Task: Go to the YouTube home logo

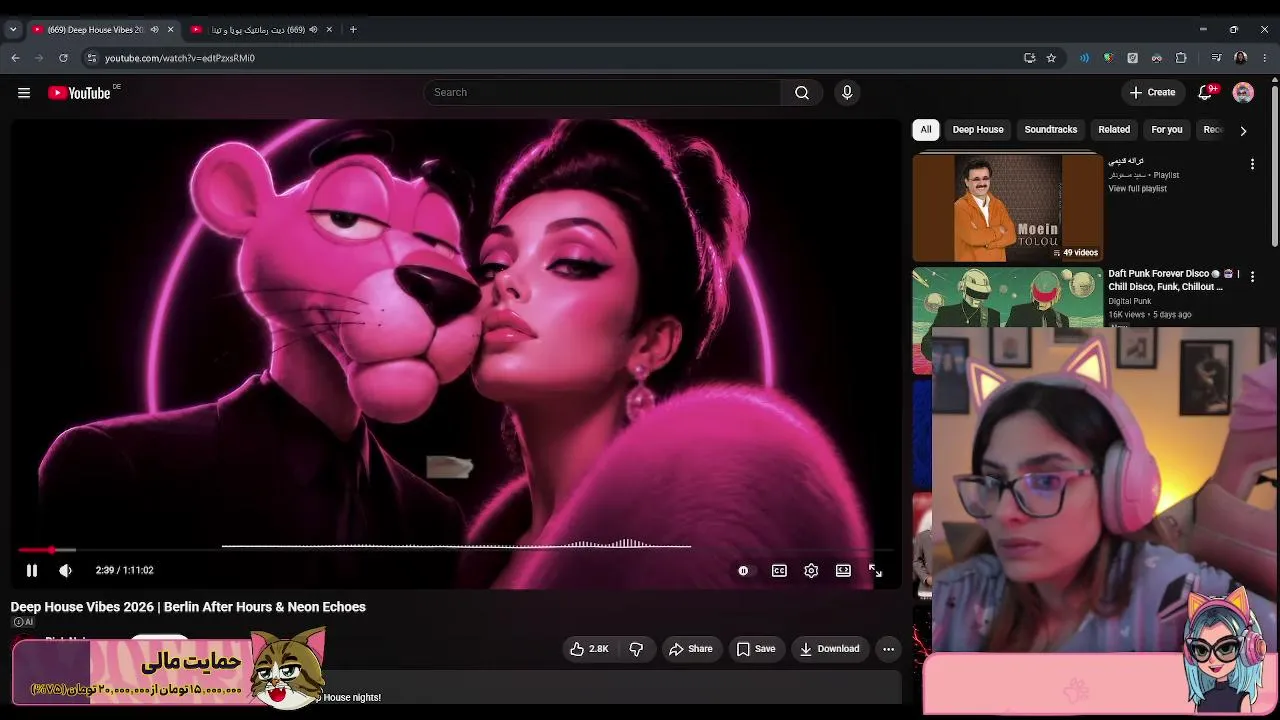Action: pyautogui.click(x=79, y=93)
